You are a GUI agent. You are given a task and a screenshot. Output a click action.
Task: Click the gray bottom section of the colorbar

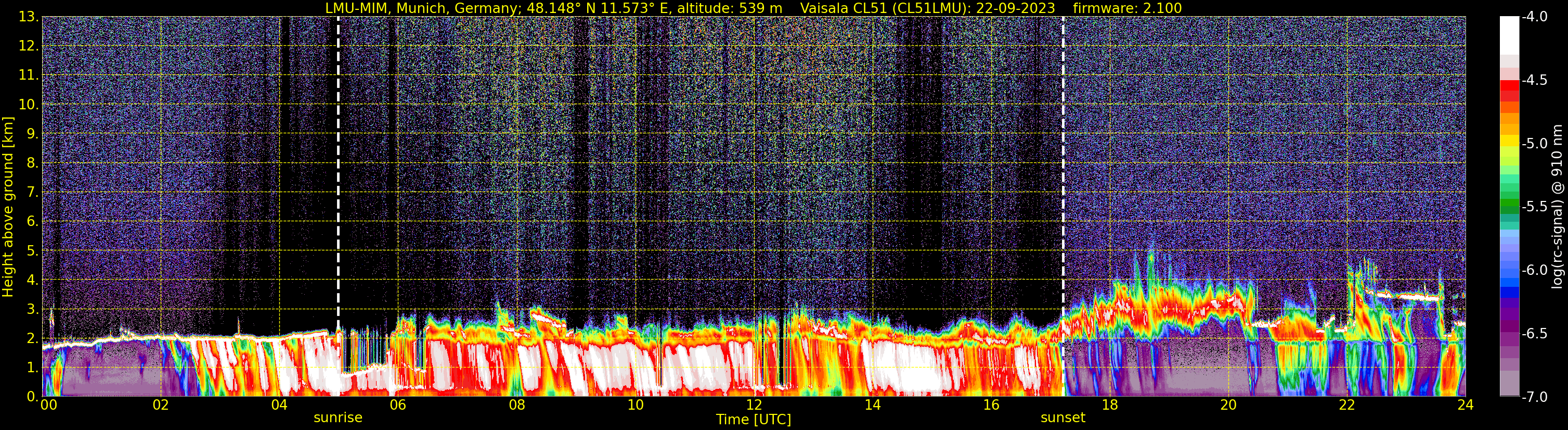[1509, 384]
